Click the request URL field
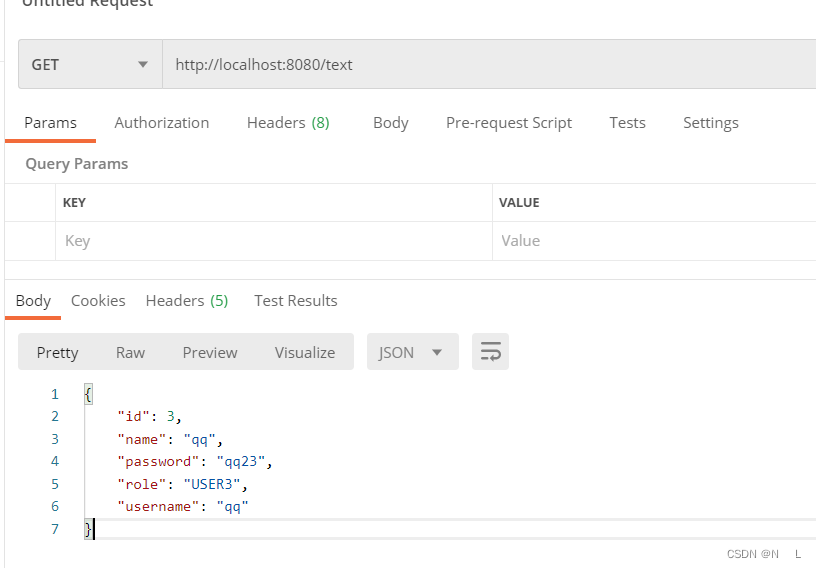 point(489,65)
